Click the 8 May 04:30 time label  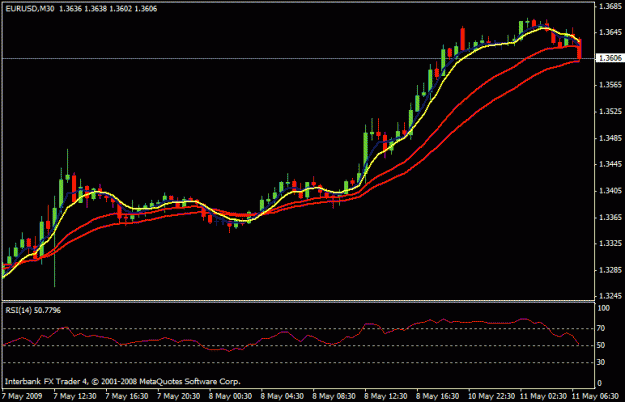pyautogui.click(x=282, y=396)
